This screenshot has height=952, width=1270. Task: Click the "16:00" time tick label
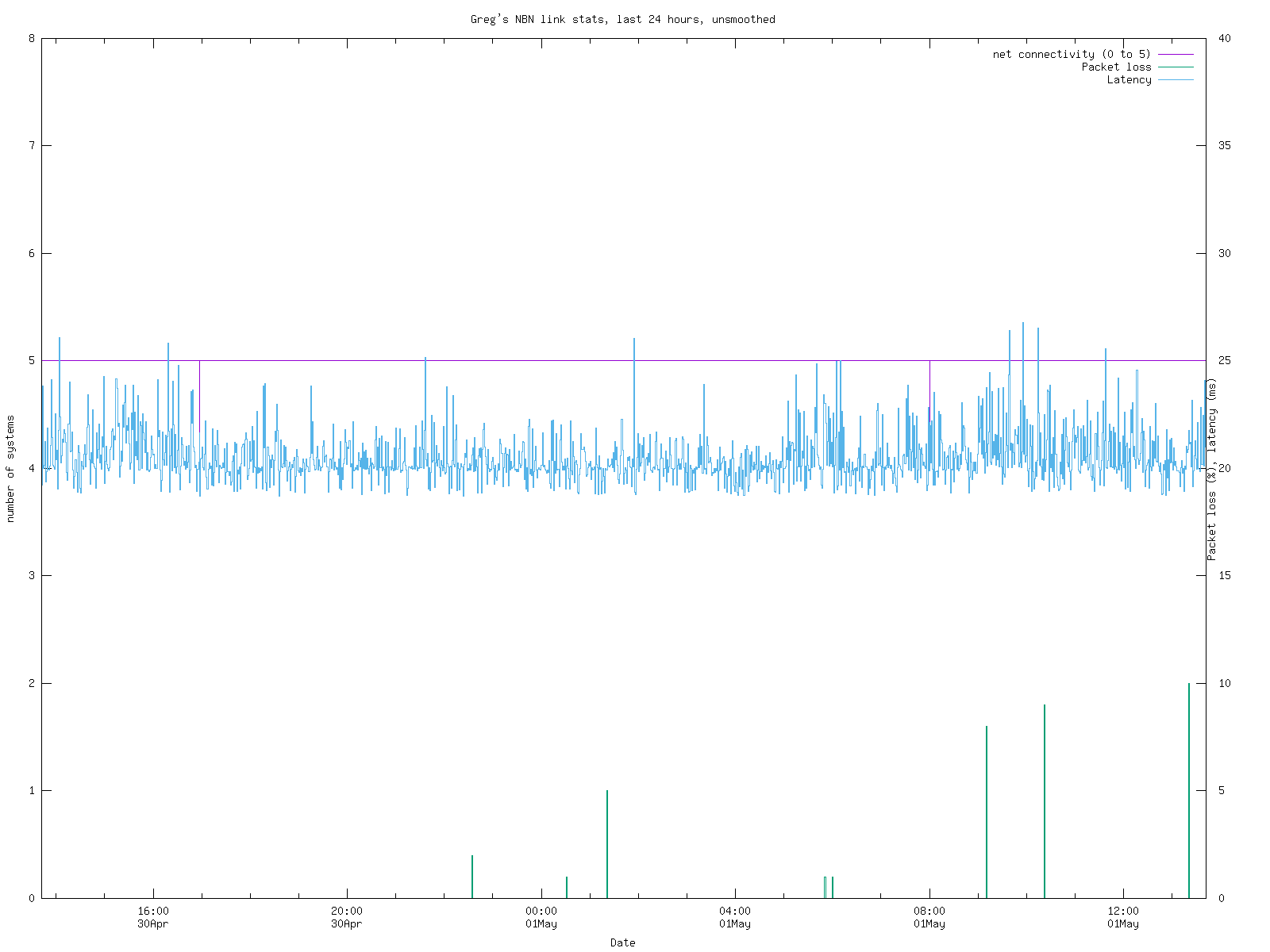click(x=152, y=911)
